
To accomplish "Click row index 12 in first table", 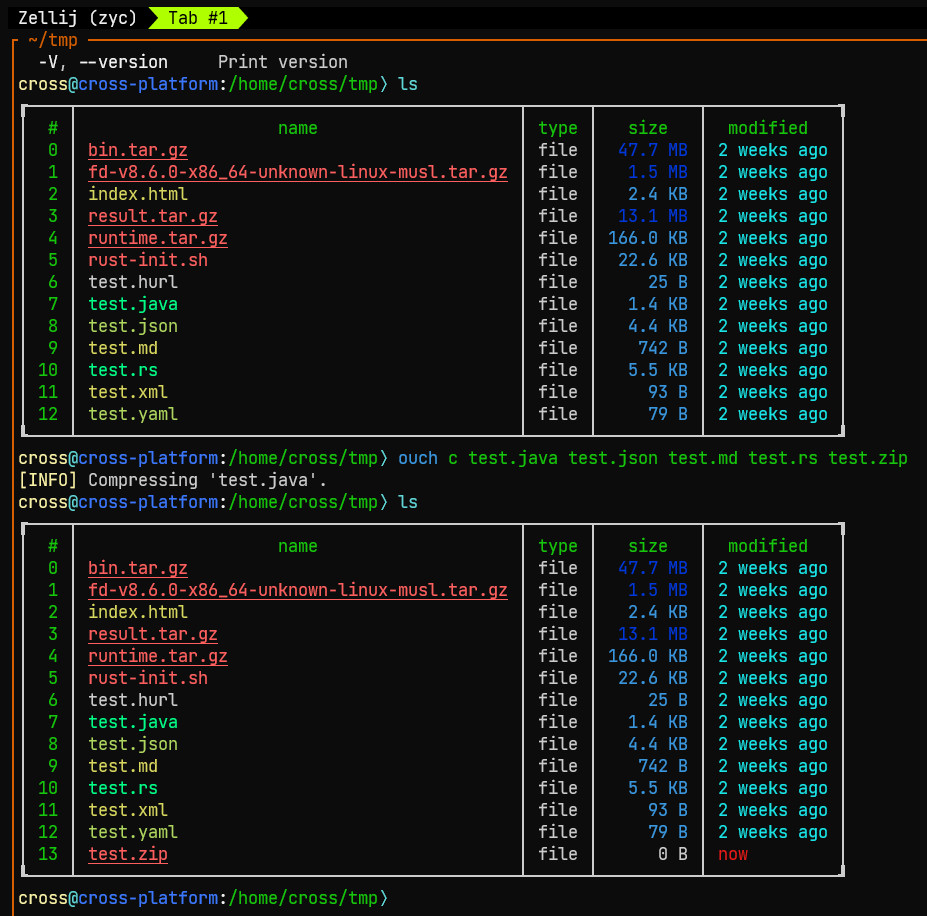I will pyautogui.click(x=48, y=415).
